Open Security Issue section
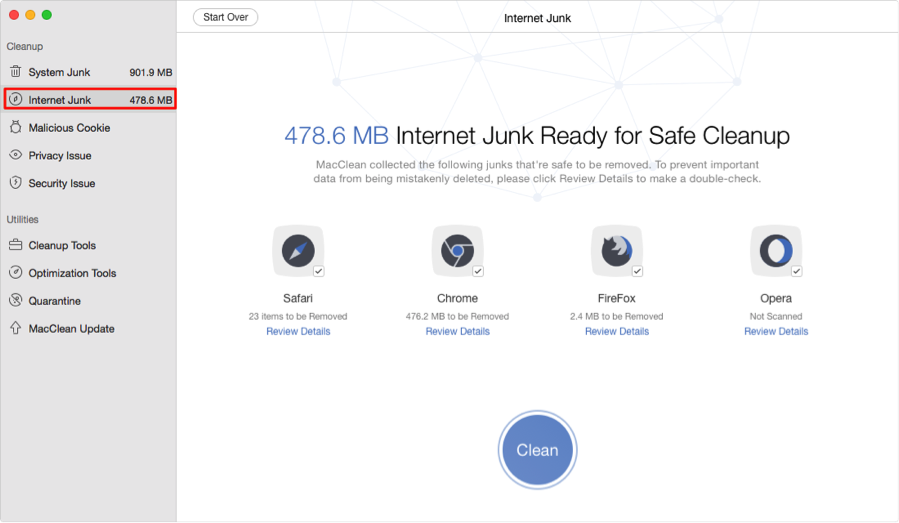The height and width of the screenshot is (523, 899). coord(89,183)
